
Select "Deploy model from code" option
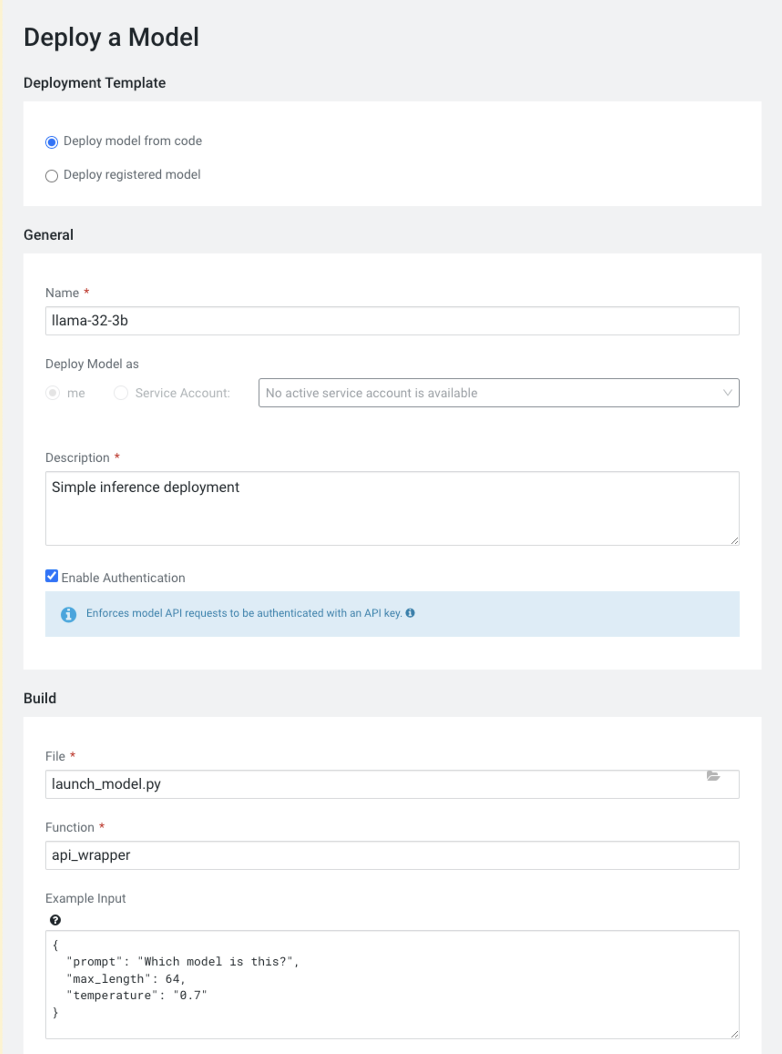click(x=52, y=142)
